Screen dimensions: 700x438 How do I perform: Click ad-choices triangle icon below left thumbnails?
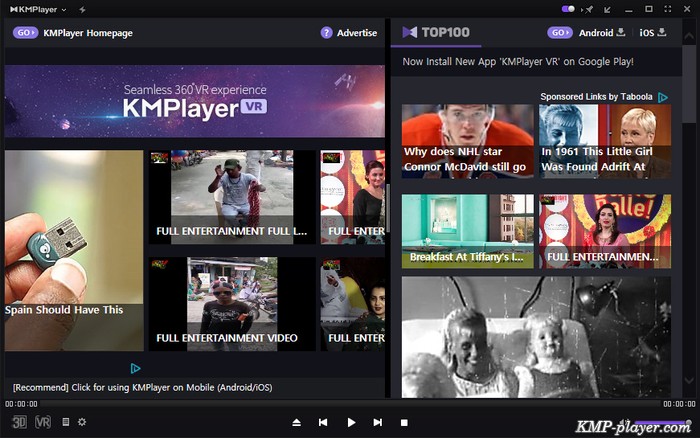pos(135,368)
